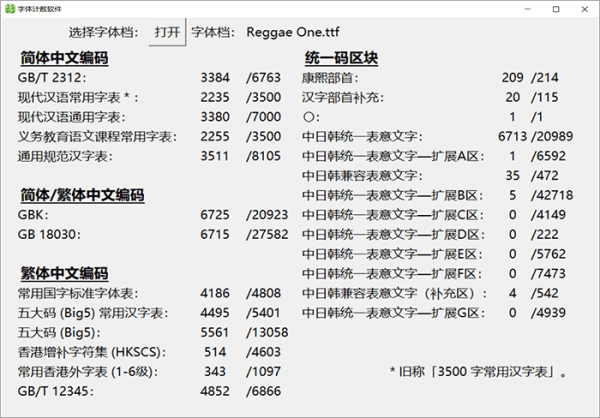Image resolution: width=600 pixels, height=418 pixels.
Task: Click the 打开 button to open a font
Action: click(167, 32)
